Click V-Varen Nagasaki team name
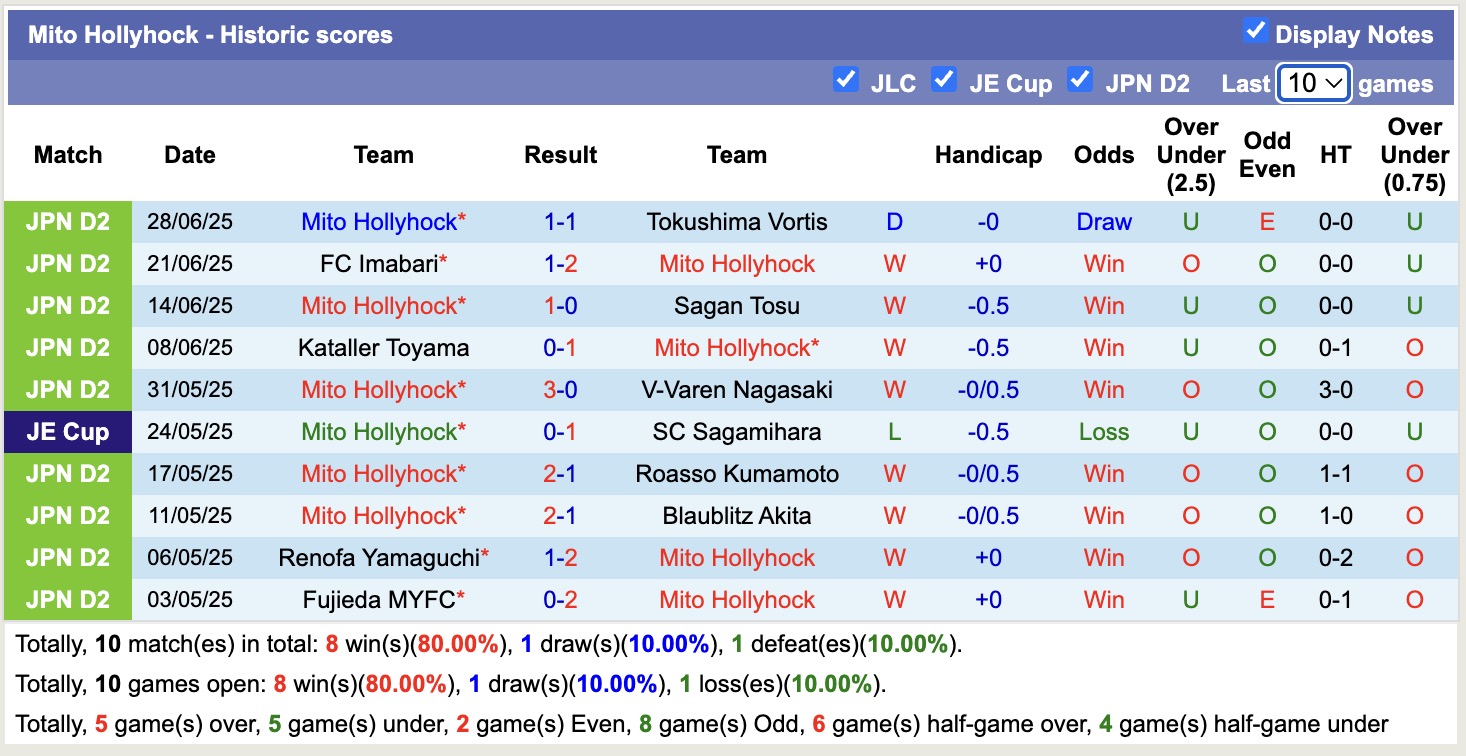 (736, 390)
